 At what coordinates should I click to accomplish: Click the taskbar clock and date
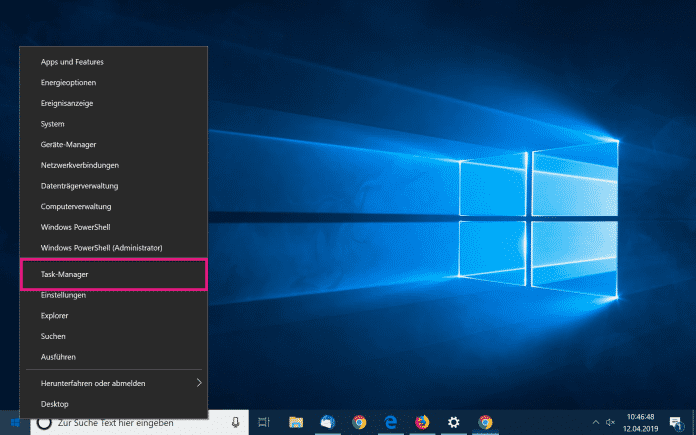[641, 422]
